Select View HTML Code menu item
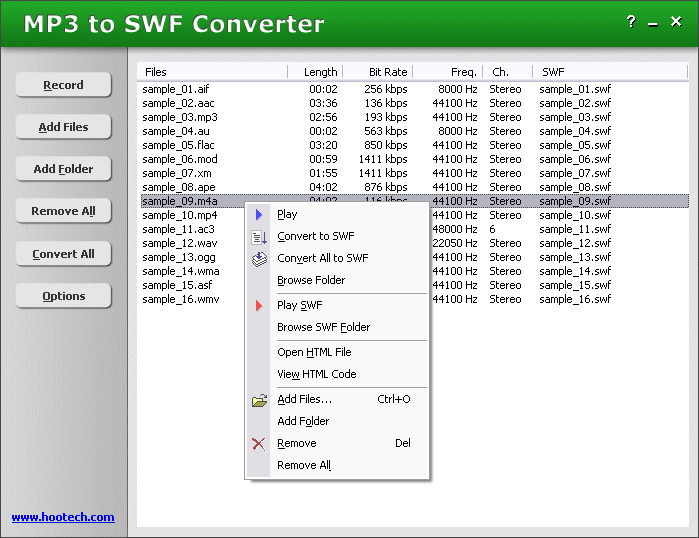The height and width of the screenshot is (538, 699). click(x=316, y=374)
